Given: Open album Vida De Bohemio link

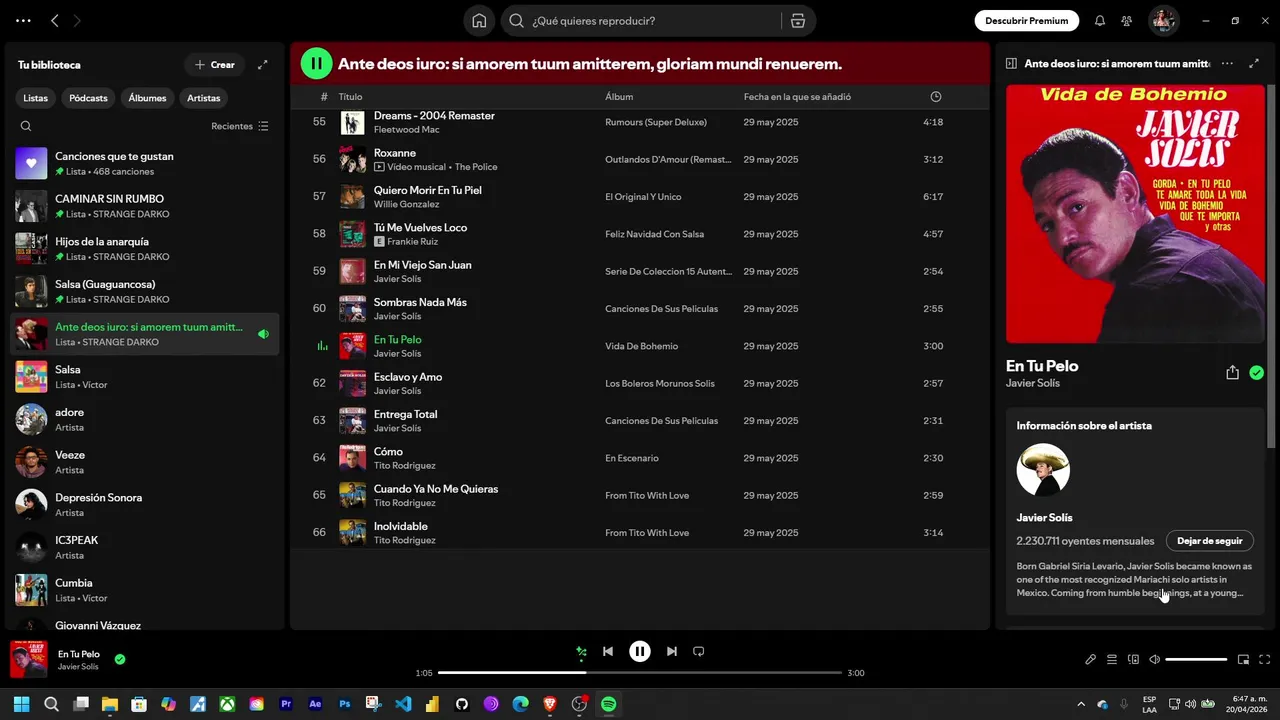Looking at the screenshot, I should [641, 346].
